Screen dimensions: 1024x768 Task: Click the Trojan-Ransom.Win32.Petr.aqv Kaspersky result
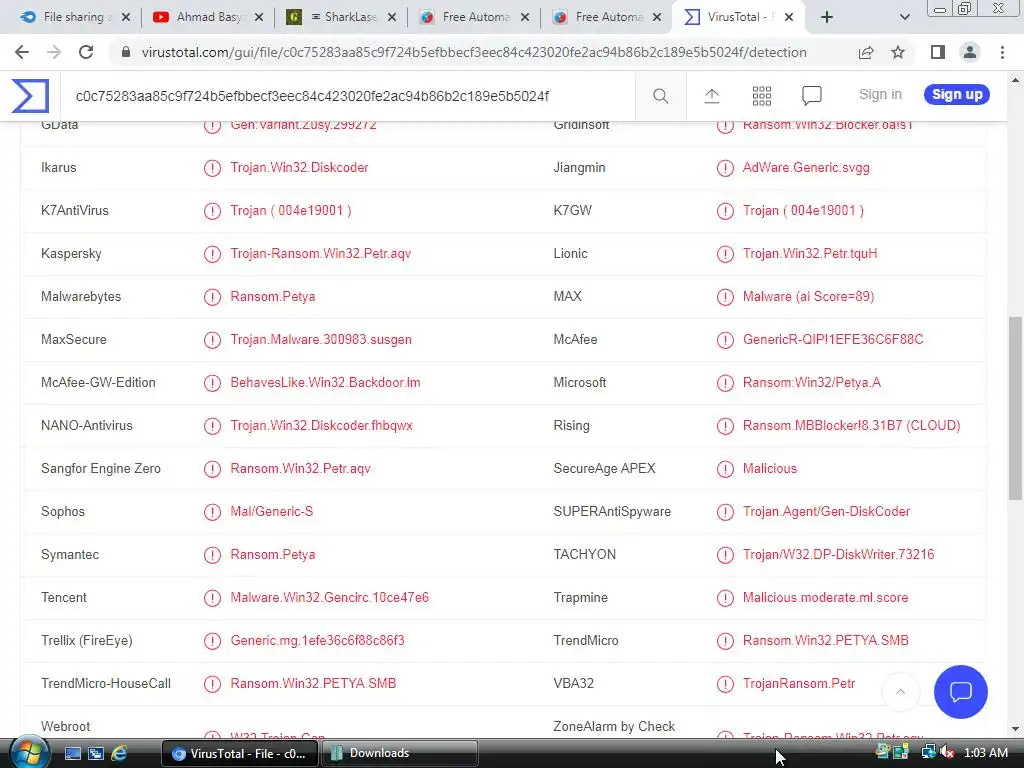pyautogui.click(x=321, y=253)
